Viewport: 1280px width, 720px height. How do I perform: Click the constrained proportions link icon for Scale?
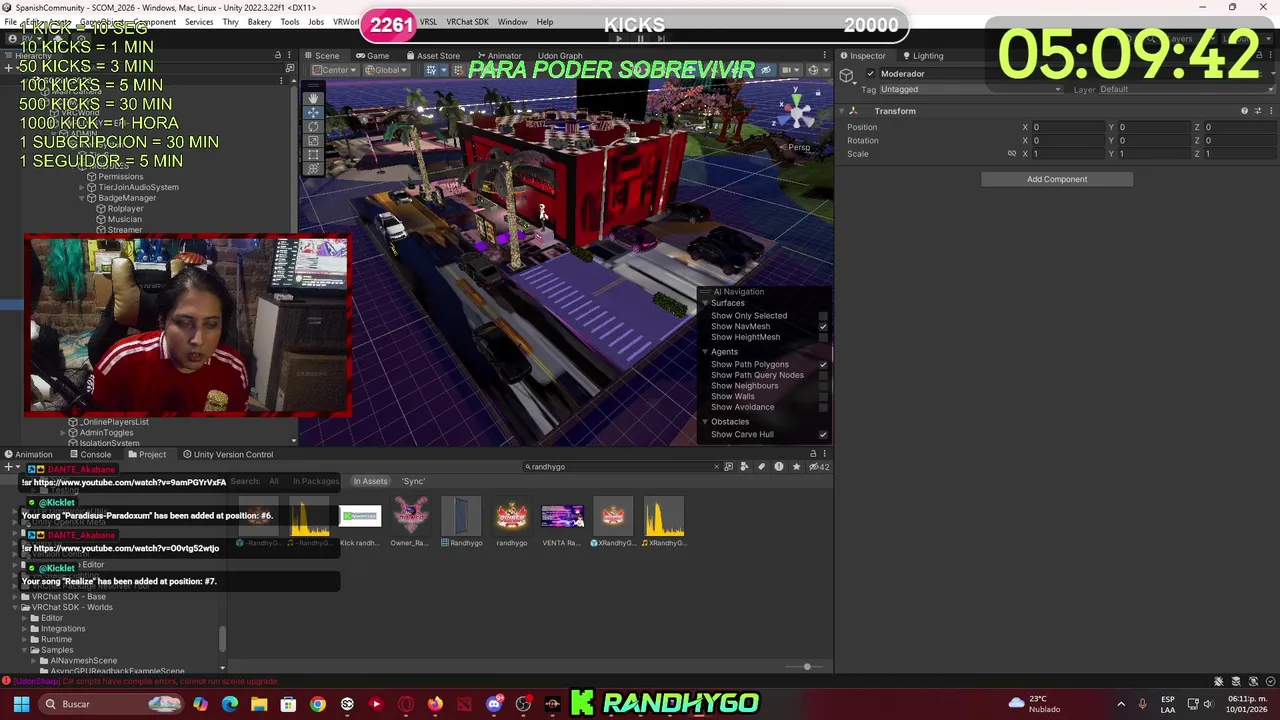click(1011, 154)
